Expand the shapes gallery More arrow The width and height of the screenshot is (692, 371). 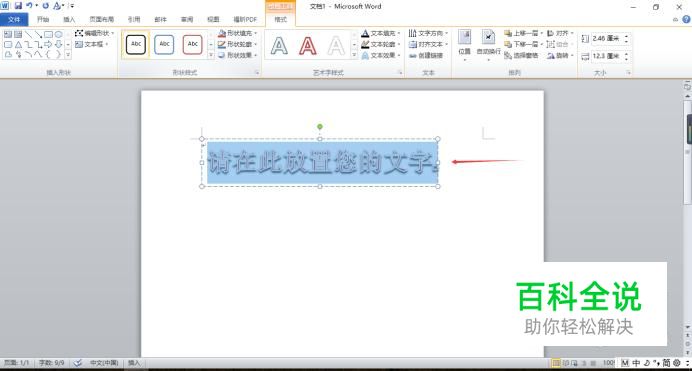(68, 55)
